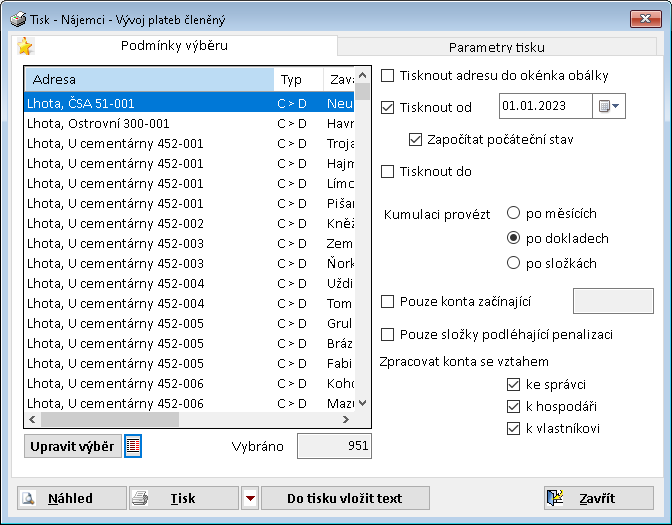Sort list by the Adresa column header
Viewport: 672px width, 525px height.
click(x=148, y=80)
